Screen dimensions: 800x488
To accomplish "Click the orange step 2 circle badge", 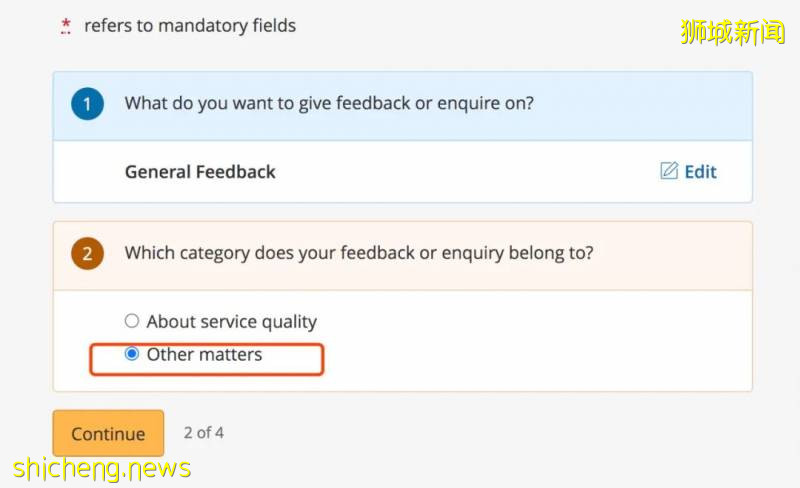I will 87,254.
